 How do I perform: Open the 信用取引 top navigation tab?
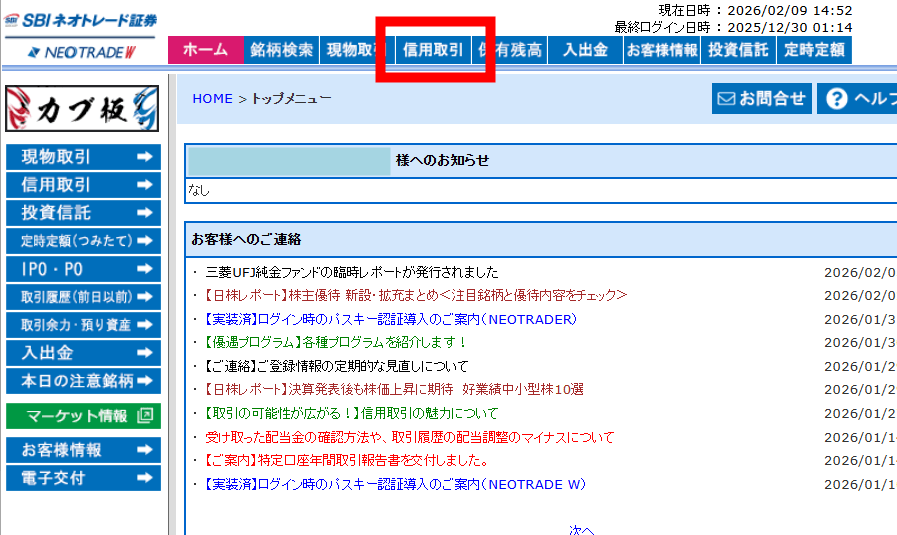coord(433,50)
